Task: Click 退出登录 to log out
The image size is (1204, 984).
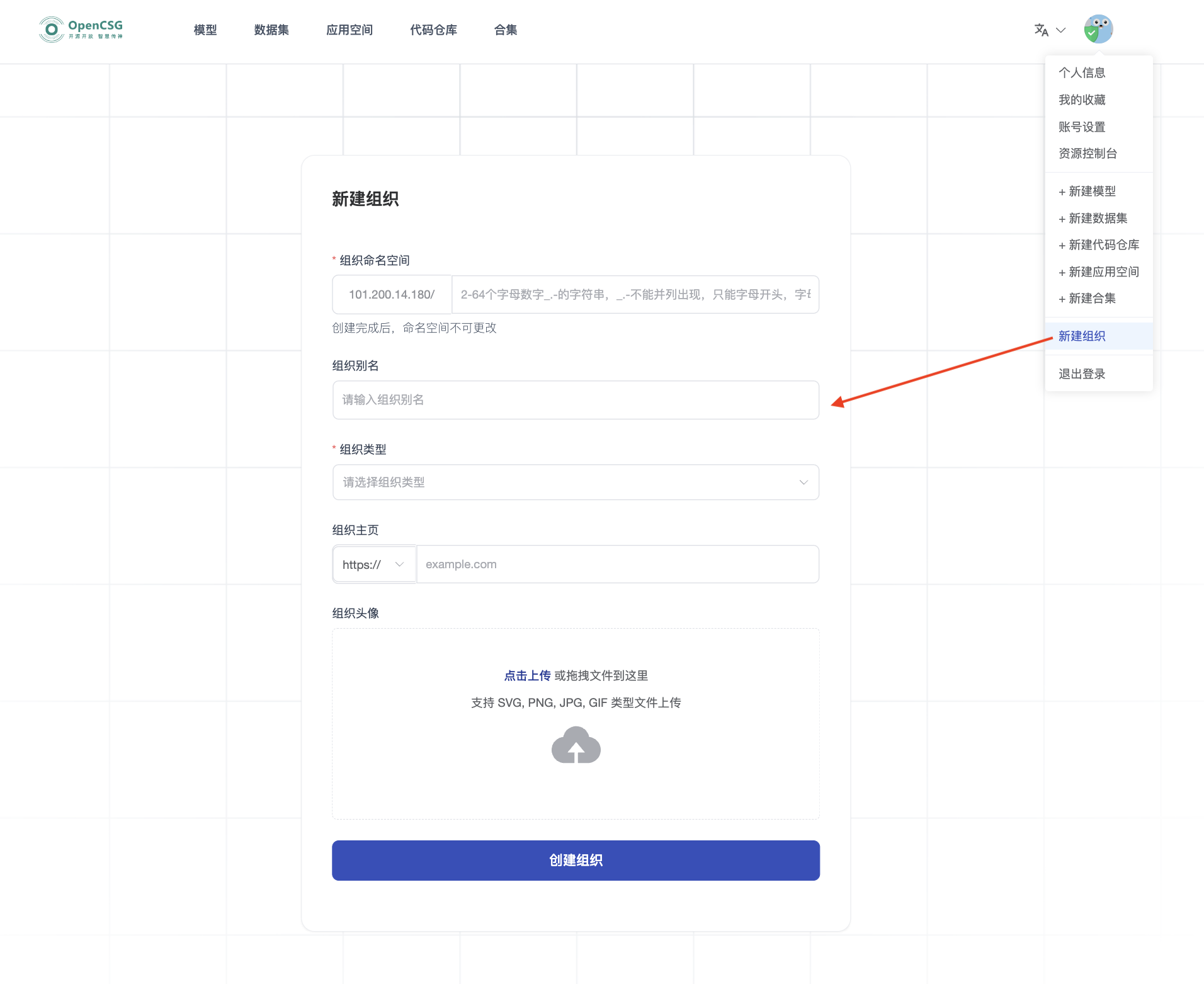Action: coord(1082,374)
